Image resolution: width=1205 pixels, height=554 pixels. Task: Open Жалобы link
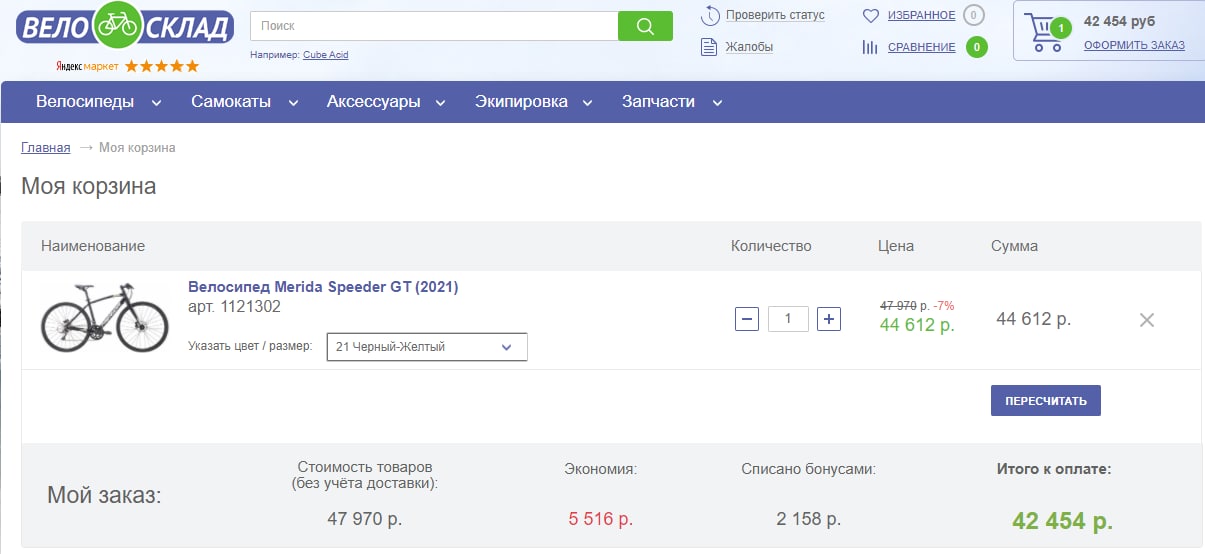pos(749,47)
